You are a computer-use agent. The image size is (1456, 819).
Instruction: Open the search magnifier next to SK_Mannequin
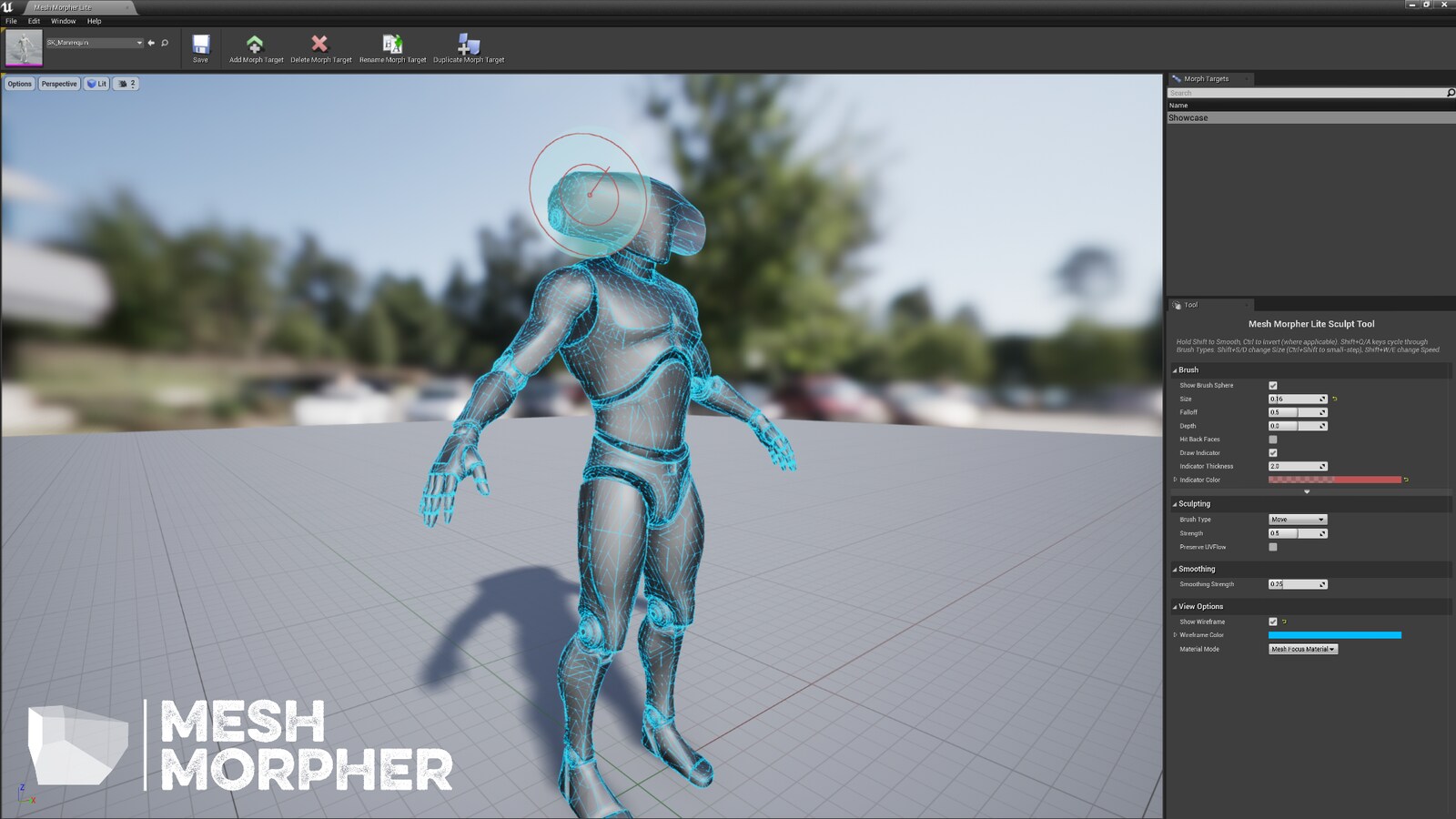164,43
